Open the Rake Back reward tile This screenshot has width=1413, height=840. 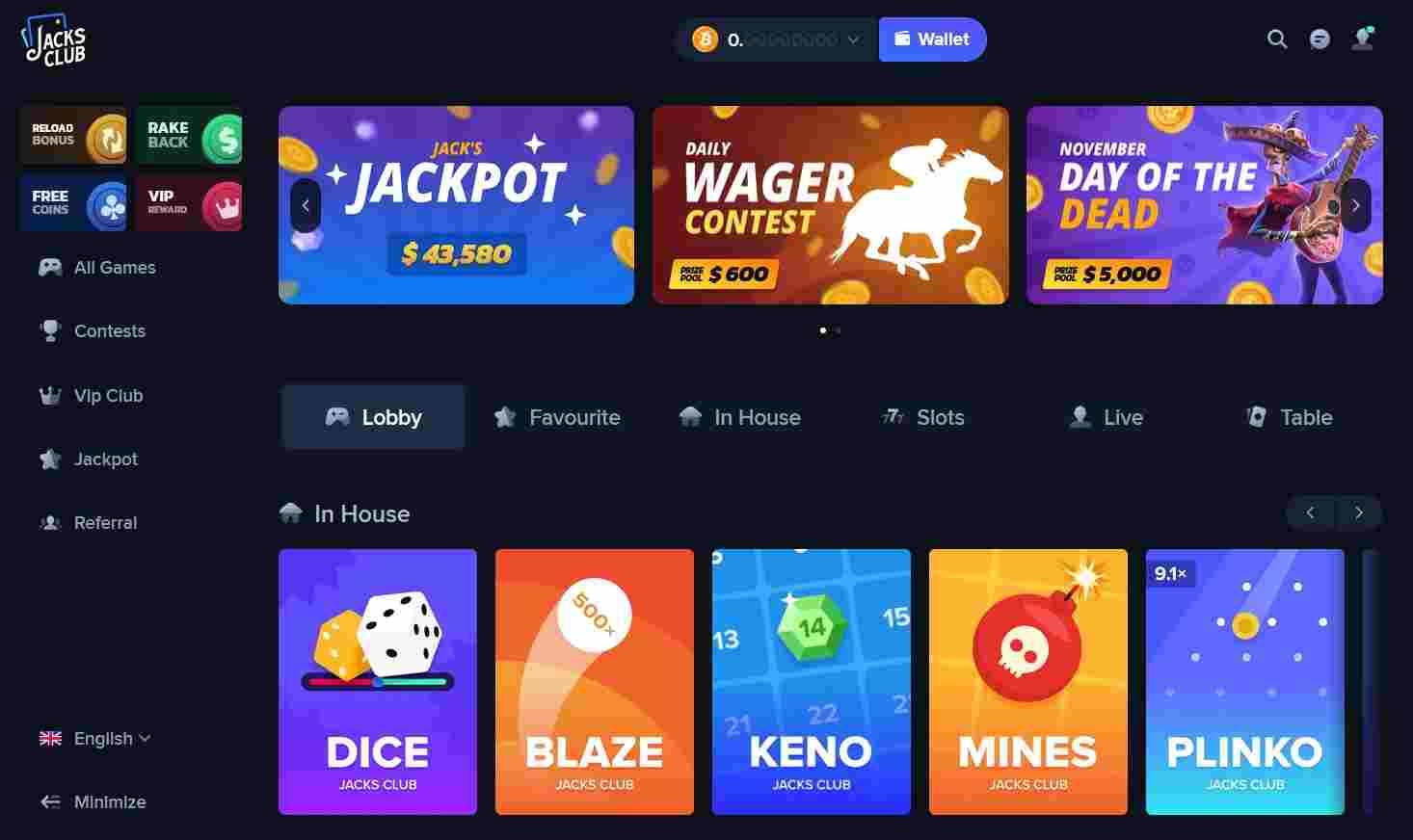(x=189, y=135)
